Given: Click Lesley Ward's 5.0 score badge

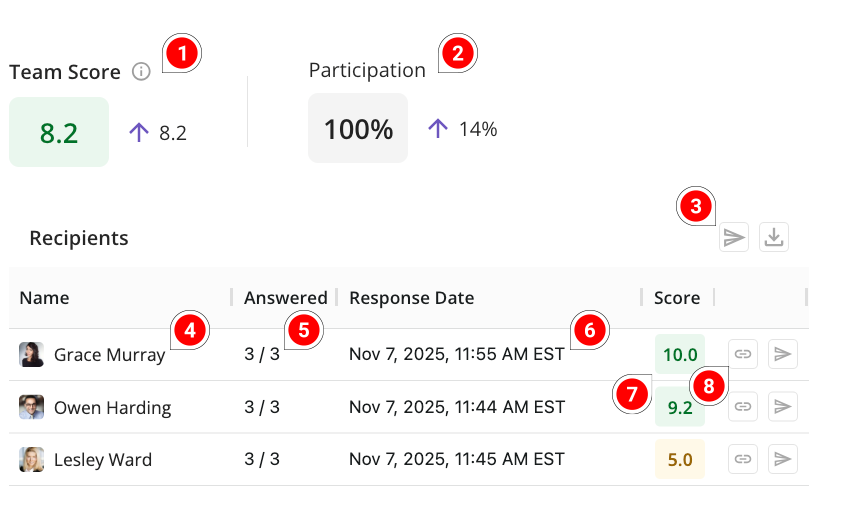Looking at the screenshot, I should 680,459.
